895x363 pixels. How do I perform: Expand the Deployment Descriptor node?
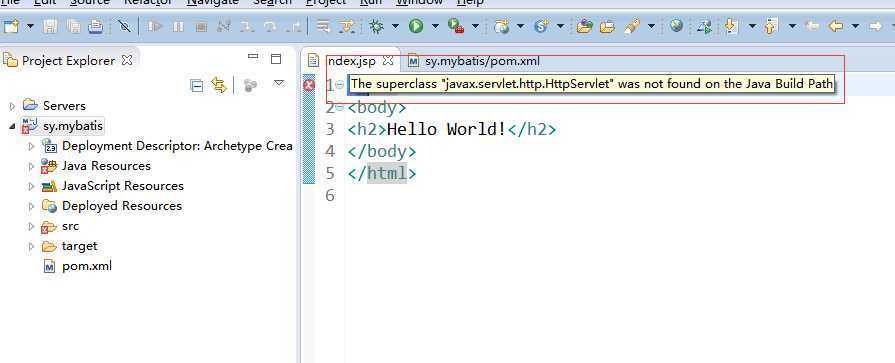tap(32, 146)
